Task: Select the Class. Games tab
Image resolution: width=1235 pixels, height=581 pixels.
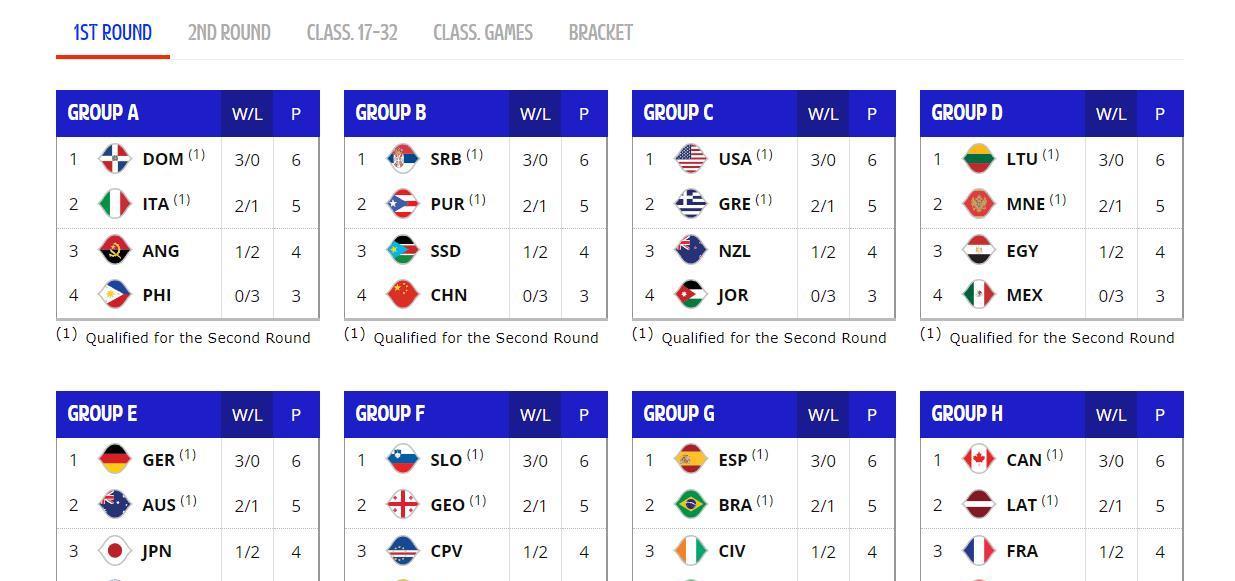Action: (x=483, y=33)
